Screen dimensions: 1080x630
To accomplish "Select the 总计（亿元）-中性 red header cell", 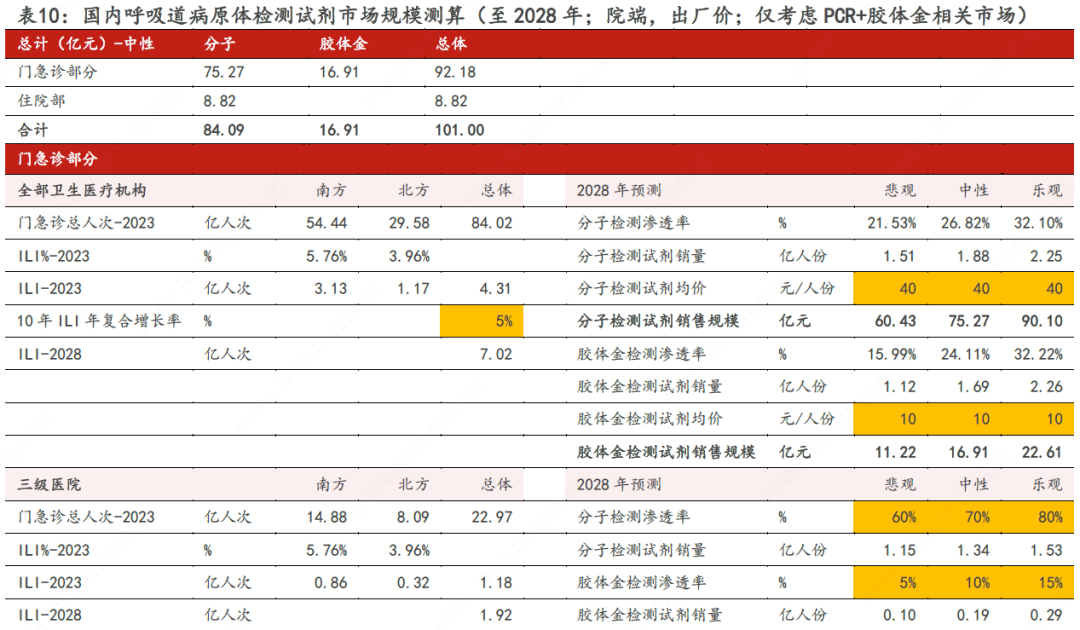I will click(x=86, y=44).
